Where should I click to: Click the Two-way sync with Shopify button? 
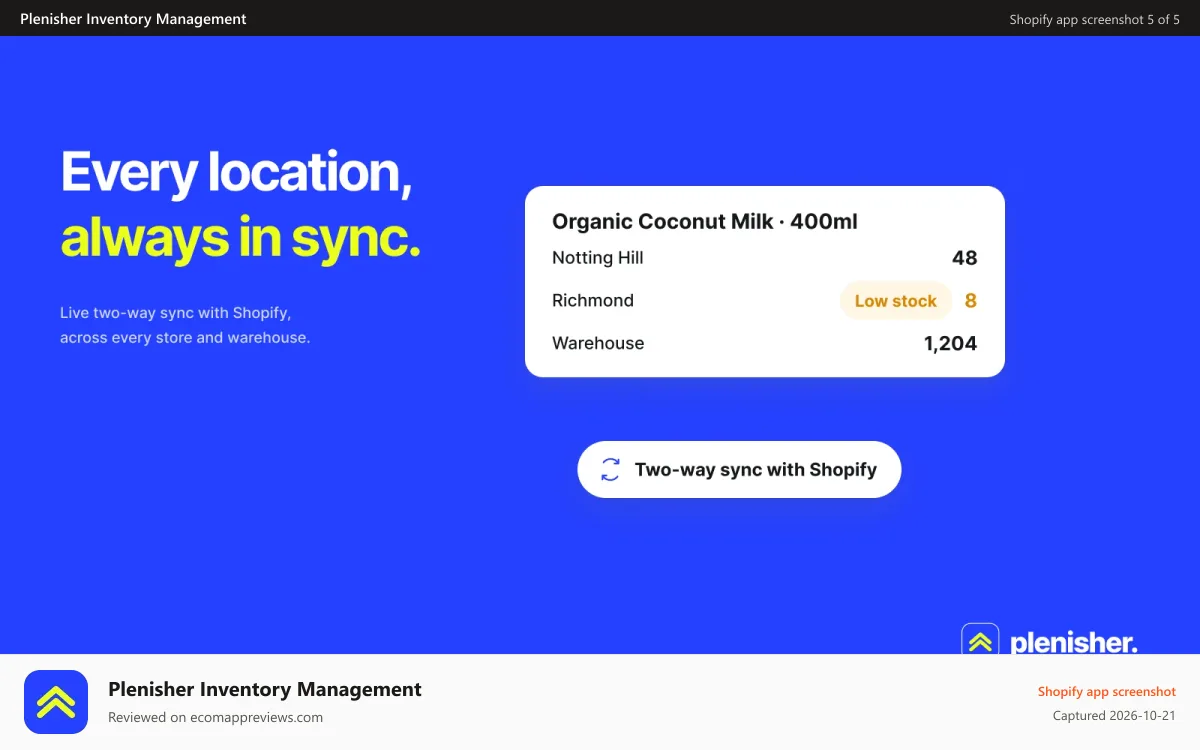[x=739, y=470]
